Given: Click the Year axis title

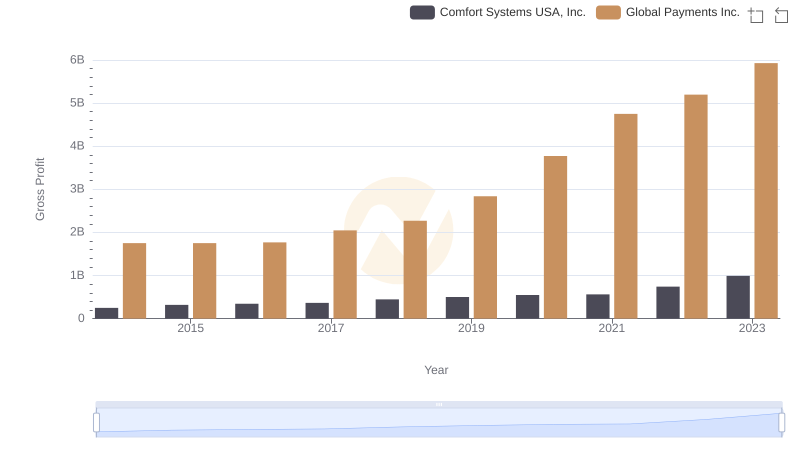Looking at the screenshot, I should click(x=436, y=370).
